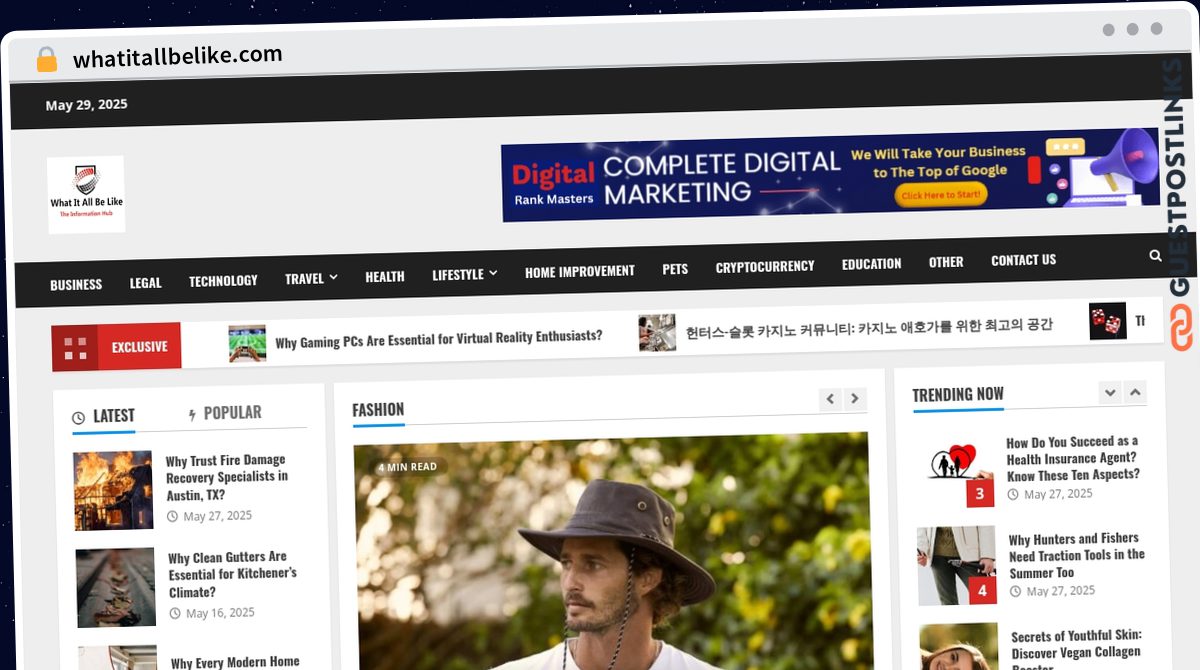Navigate to Cryptocurrency section
Screen dimensions: 1200x670
coord(765,267)
